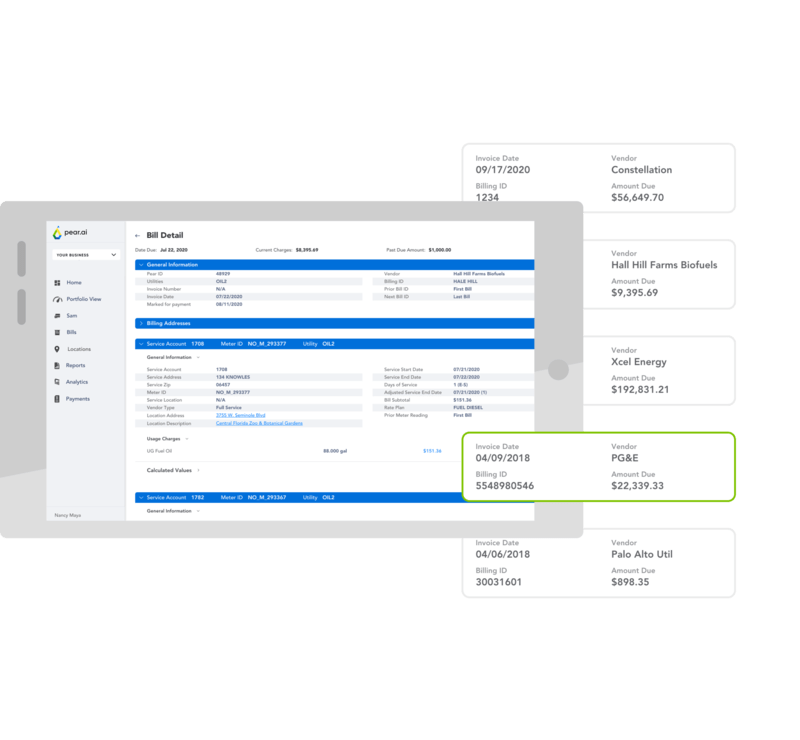Viewport: 800px width, 740px height.
Task: Select the Constellation invoice card
Action: click(x=598, y=178)
